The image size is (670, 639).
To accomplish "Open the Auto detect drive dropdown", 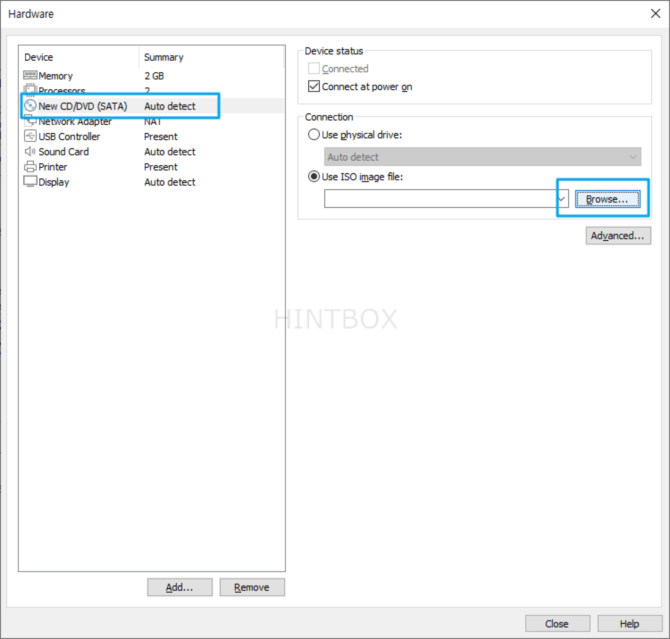I will 482,157.
